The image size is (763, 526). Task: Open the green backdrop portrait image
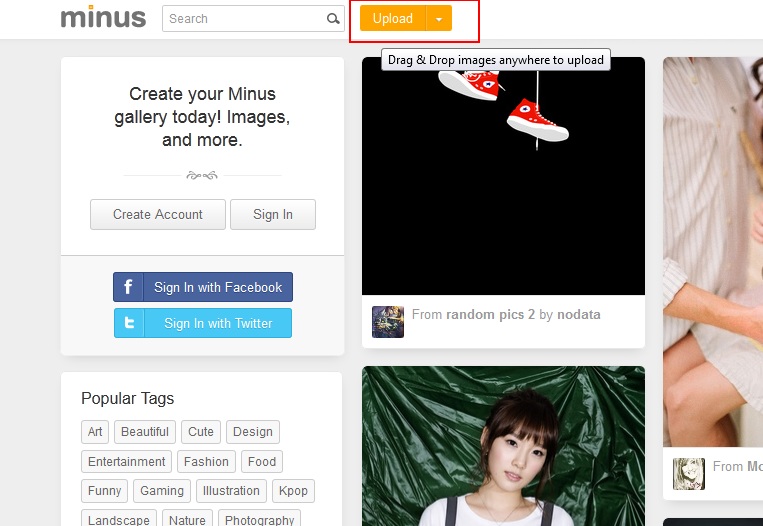503,446
